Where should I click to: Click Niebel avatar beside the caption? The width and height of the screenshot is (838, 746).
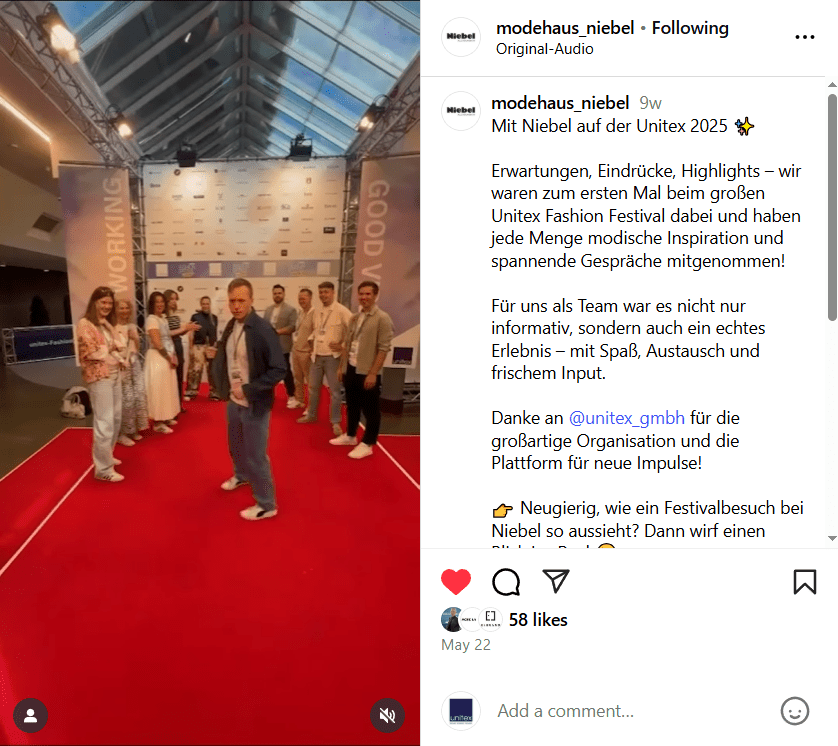(461, 111)
